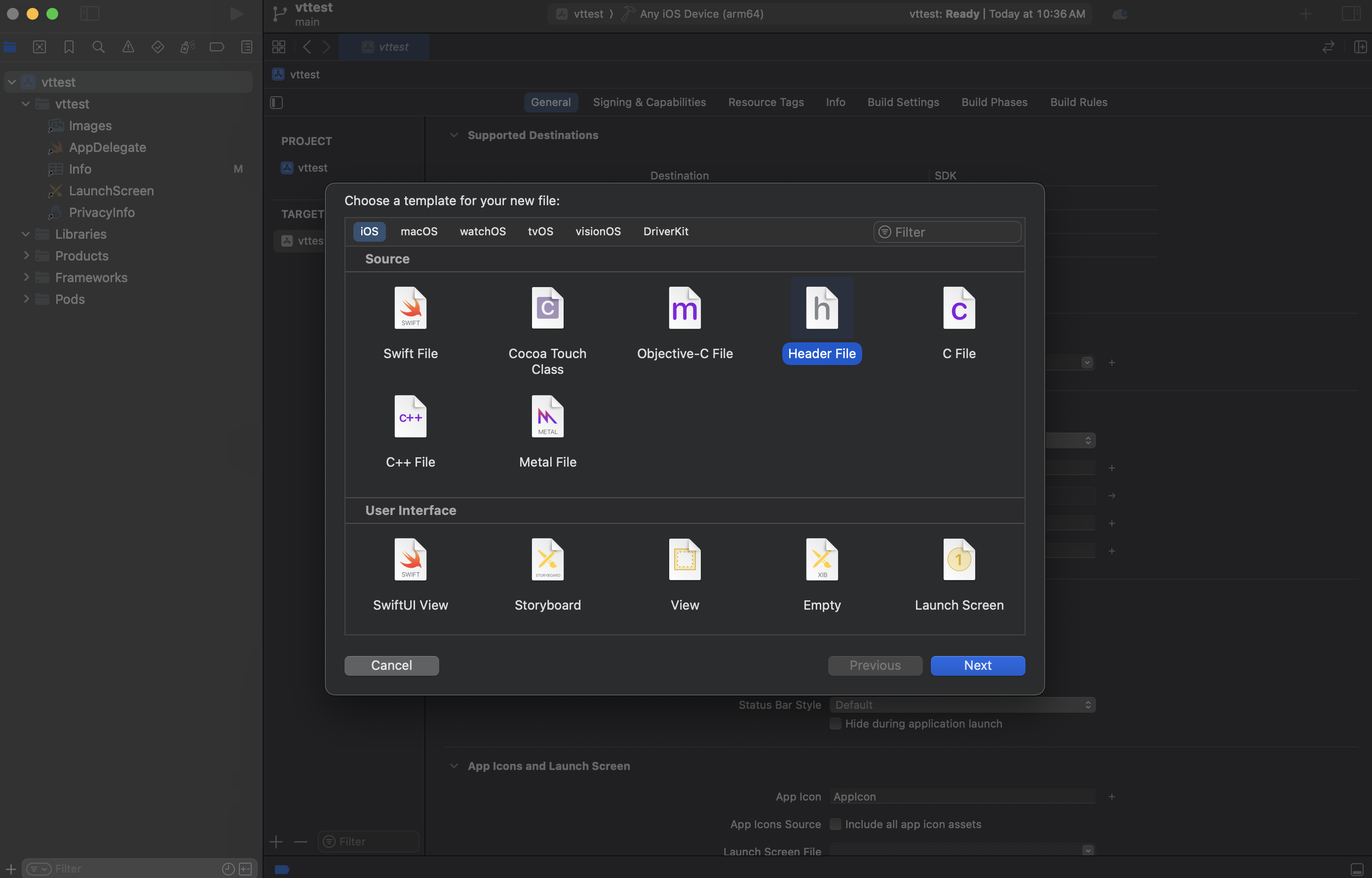Collapse the Supported Destinations section
Screen dimensions: 1372x878
(x=454, y=135)
